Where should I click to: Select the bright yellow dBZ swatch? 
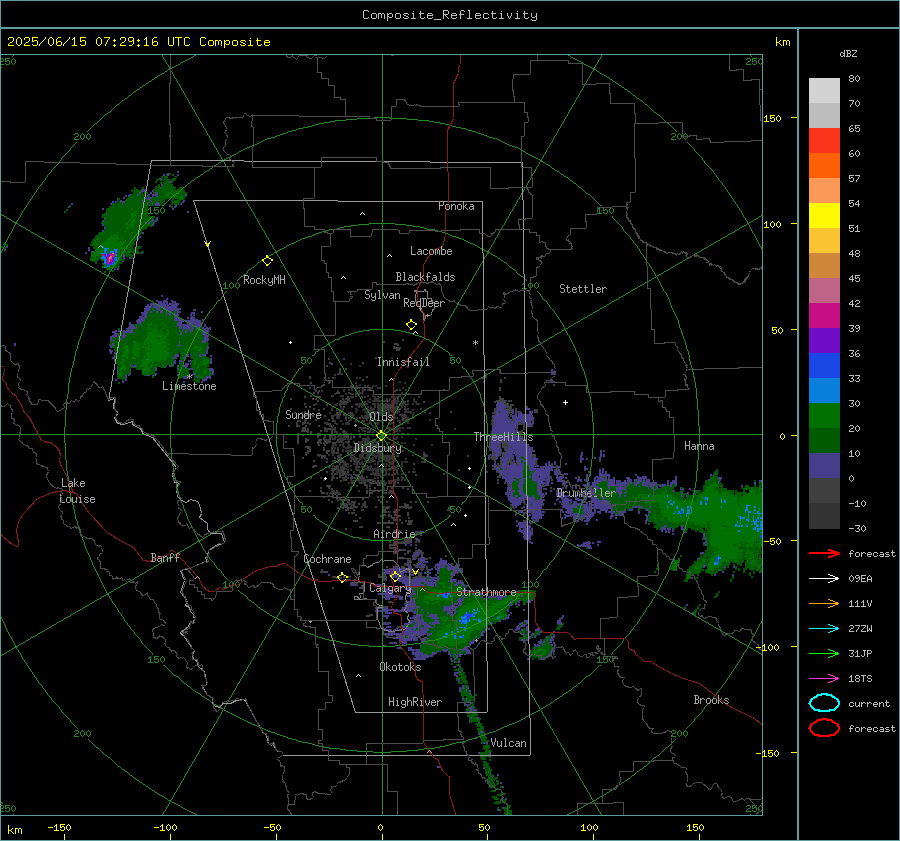pyautogui.click(x=824, y=215)
